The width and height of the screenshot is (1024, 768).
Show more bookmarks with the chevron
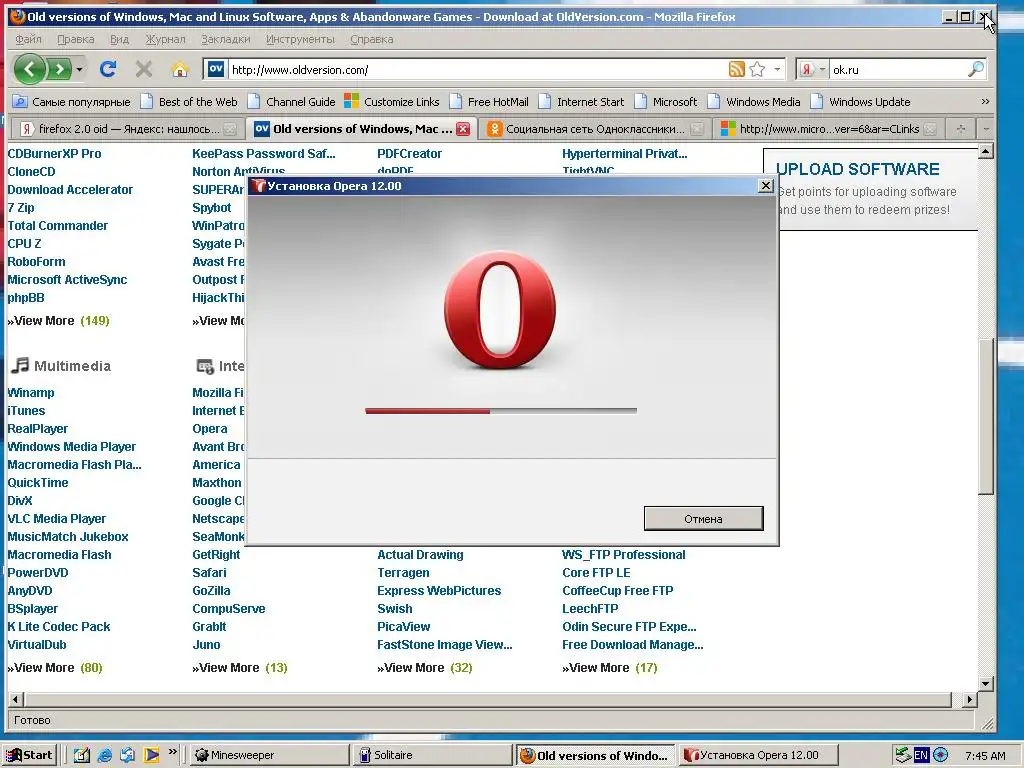point(985,101)
